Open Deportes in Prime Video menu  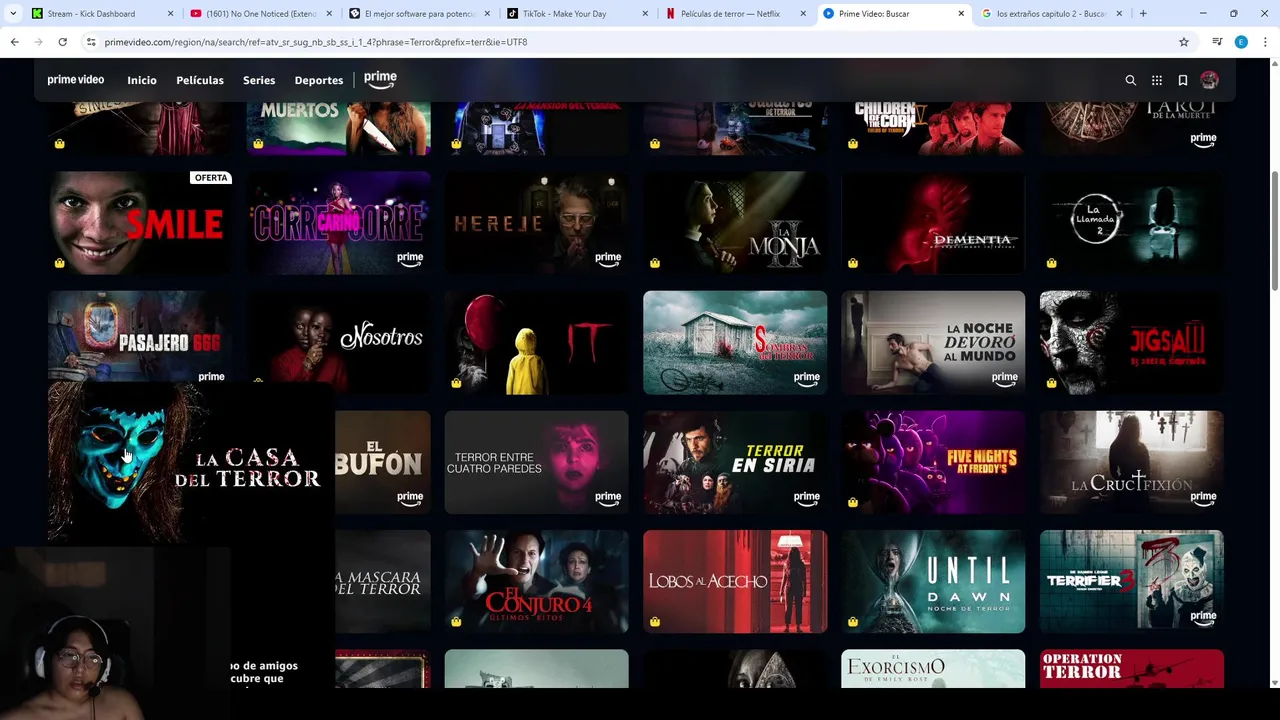[x=319, y=80]
